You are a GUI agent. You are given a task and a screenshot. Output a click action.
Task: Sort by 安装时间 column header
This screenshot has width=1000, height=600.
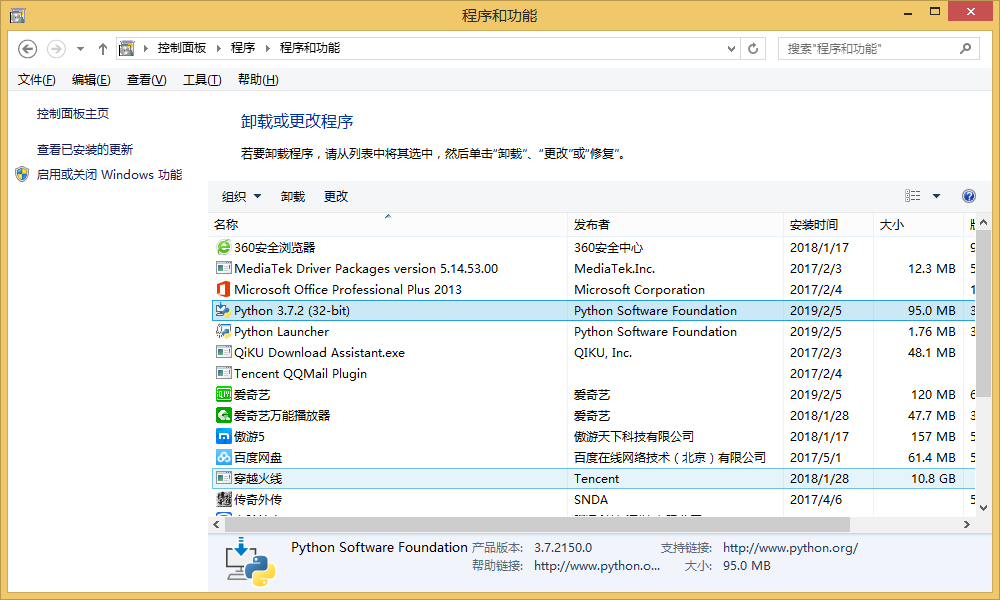(828, 224)
